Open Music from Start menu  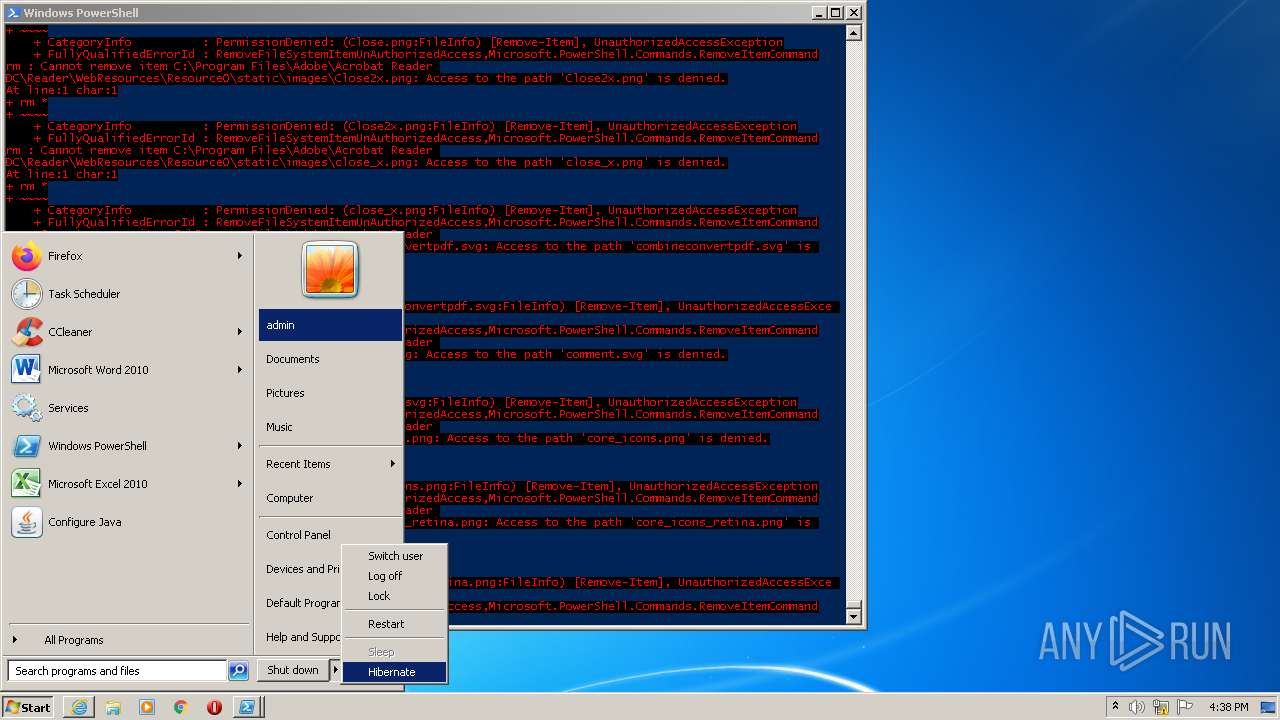(x=330, y=427)
